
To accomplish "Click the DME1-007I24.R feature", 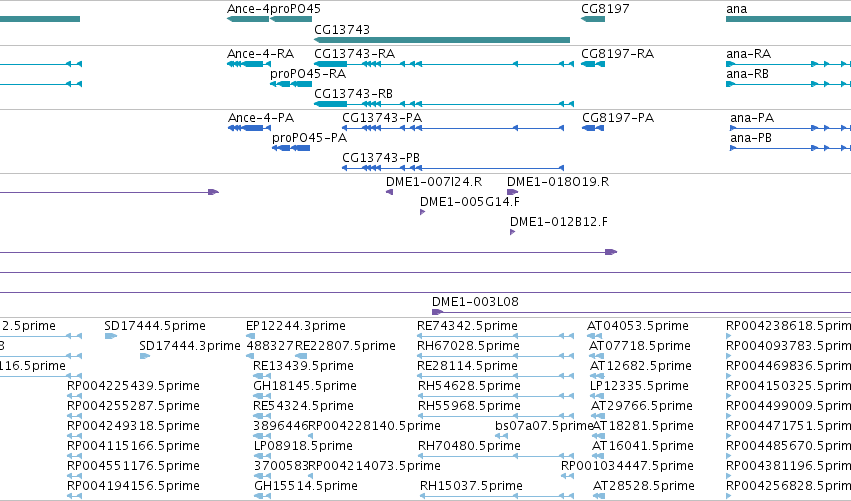I will [x=389, y=192].
